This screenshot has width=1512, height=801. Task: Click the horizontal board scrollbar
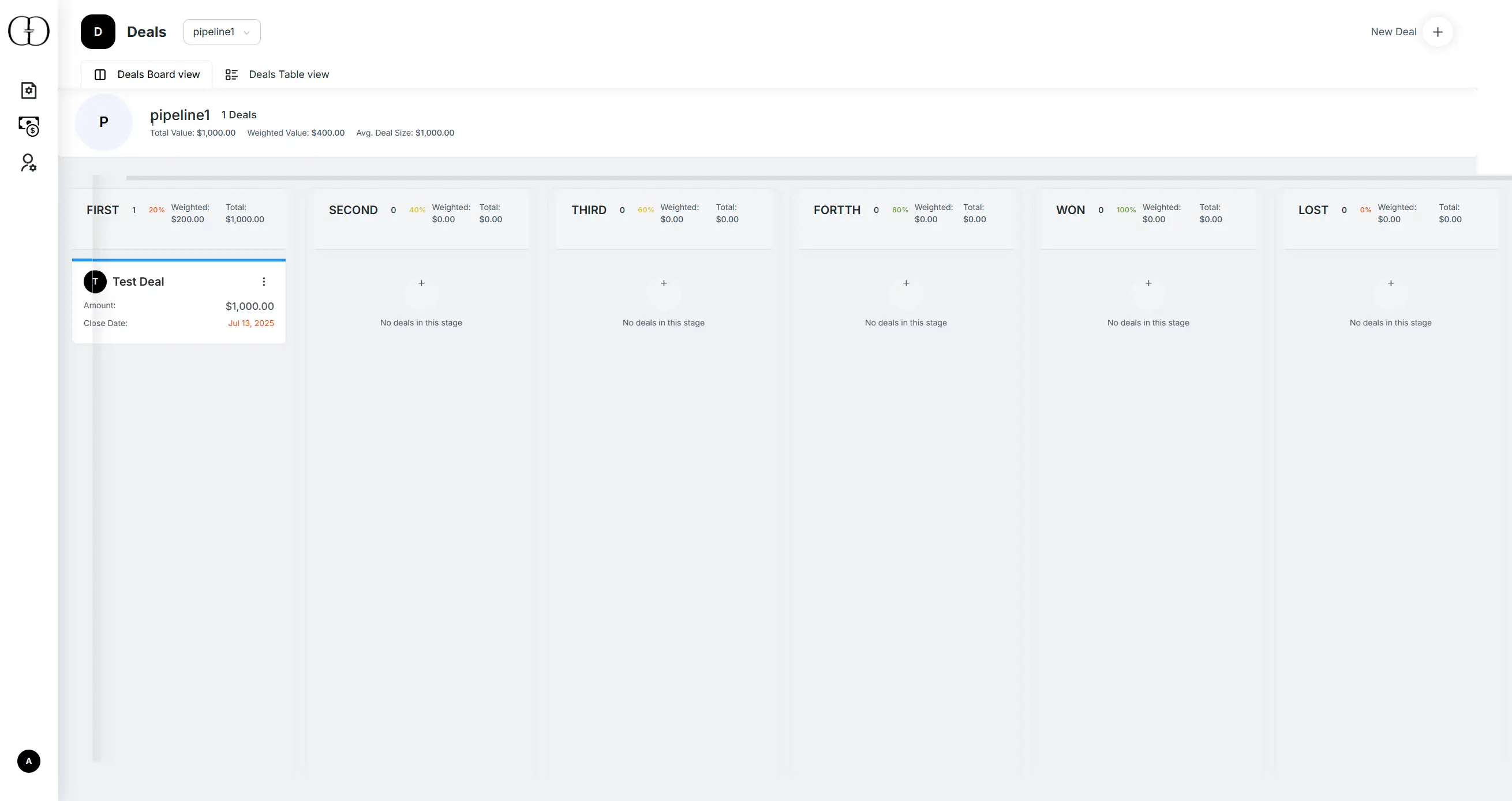(819, 177)
